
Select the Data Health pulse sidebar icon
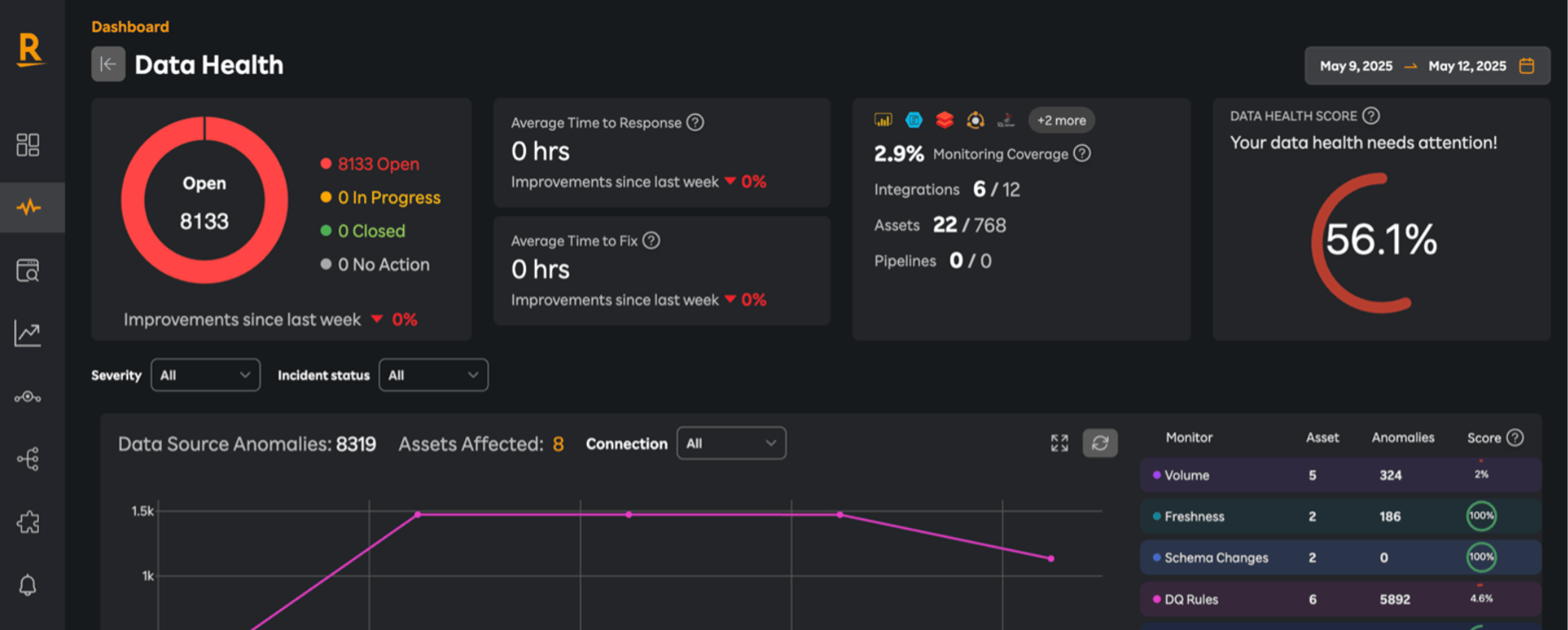point(29,207)
